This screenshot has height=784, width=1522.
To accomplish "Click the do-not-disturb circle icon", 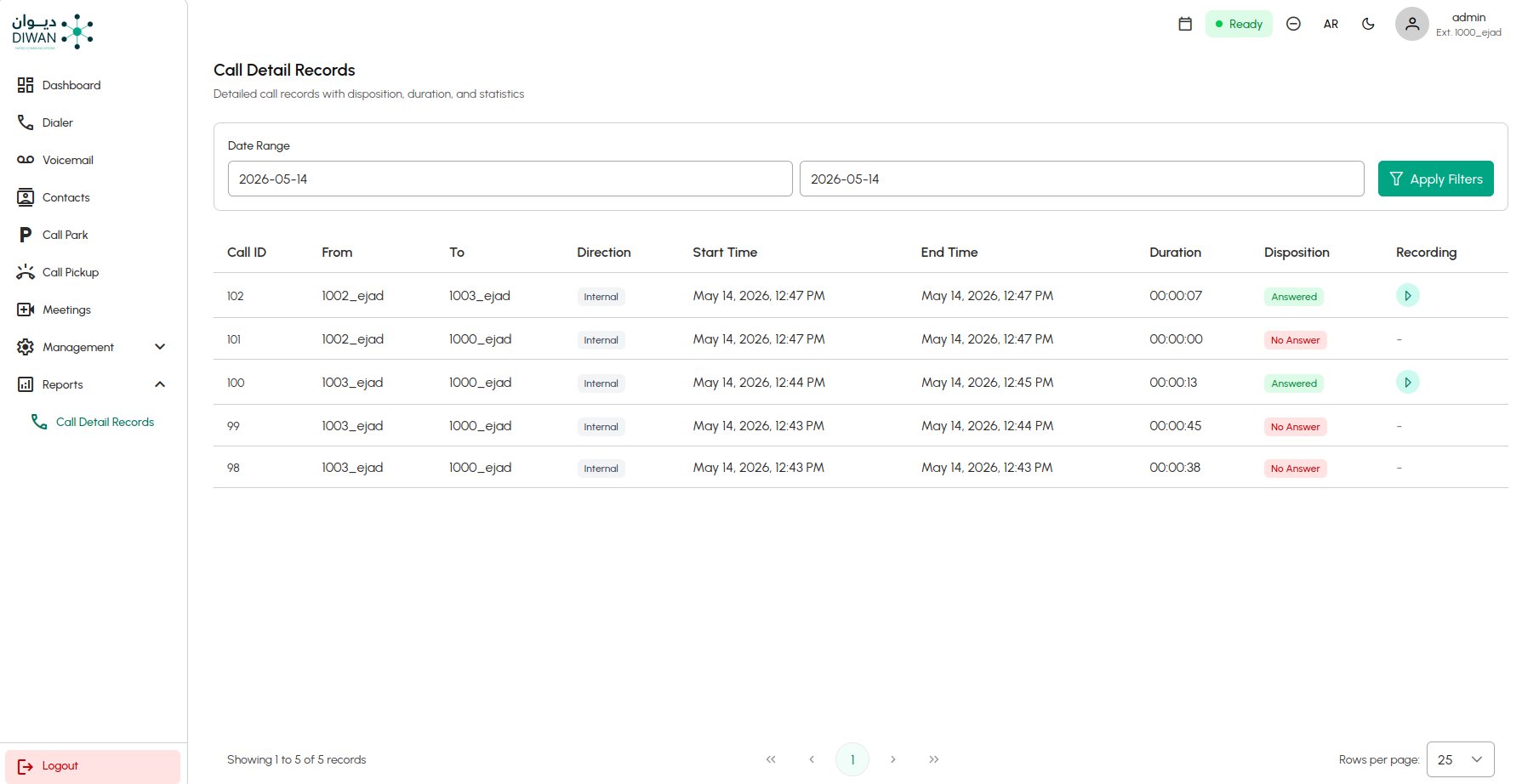I will click(1293, 24).
